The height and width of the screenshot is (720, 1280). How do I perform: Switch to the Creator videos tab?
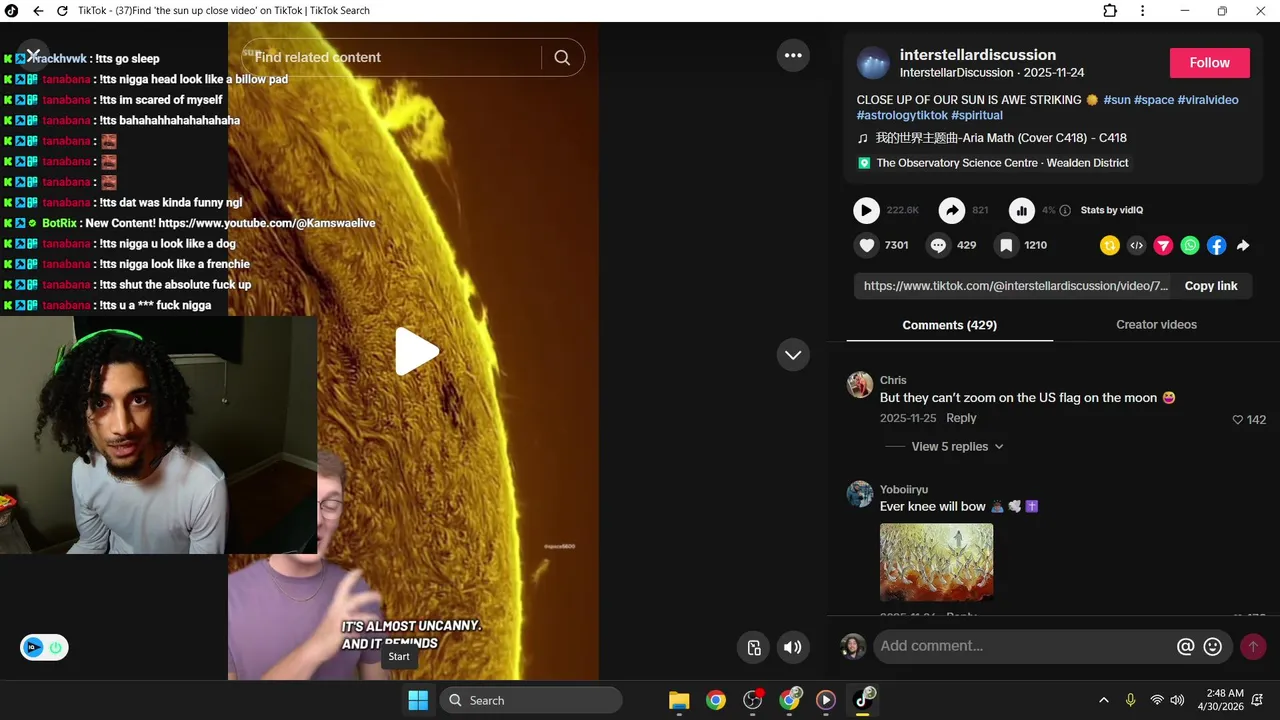[x=1156, y=325]
